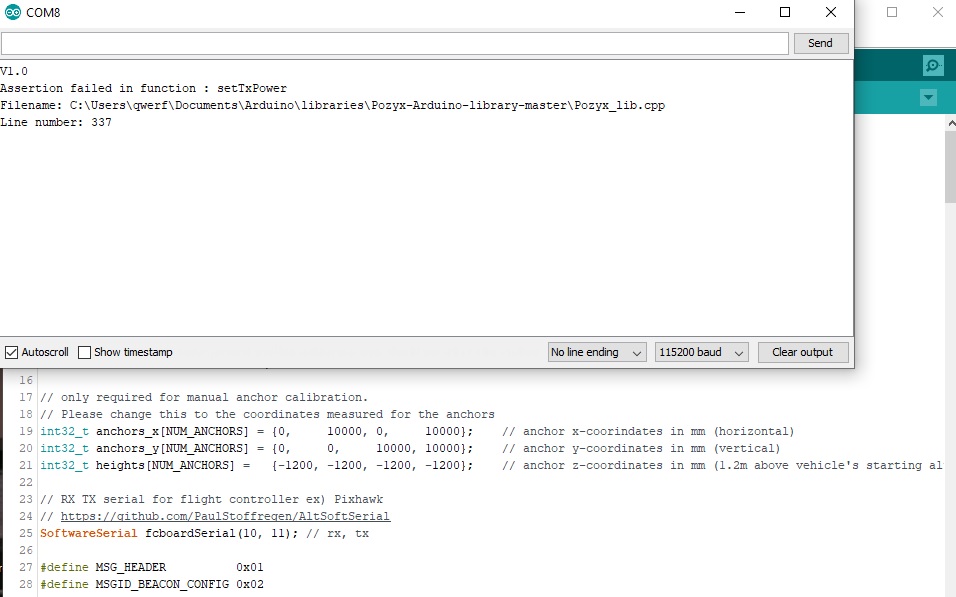Click the Arduino logo in the COM8 title bar
Viewport: 956px width, 597px height.
click(x=12, y=12)
